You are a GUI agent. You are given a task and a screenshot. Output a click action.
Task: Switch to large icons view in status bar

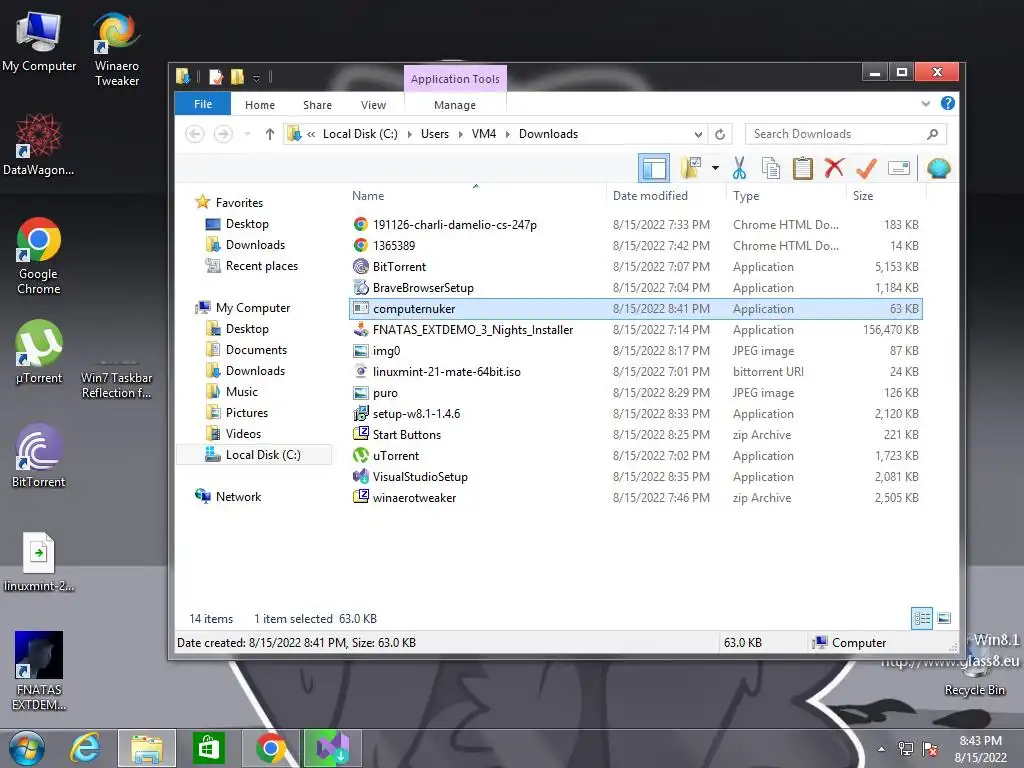pos(944,618)
